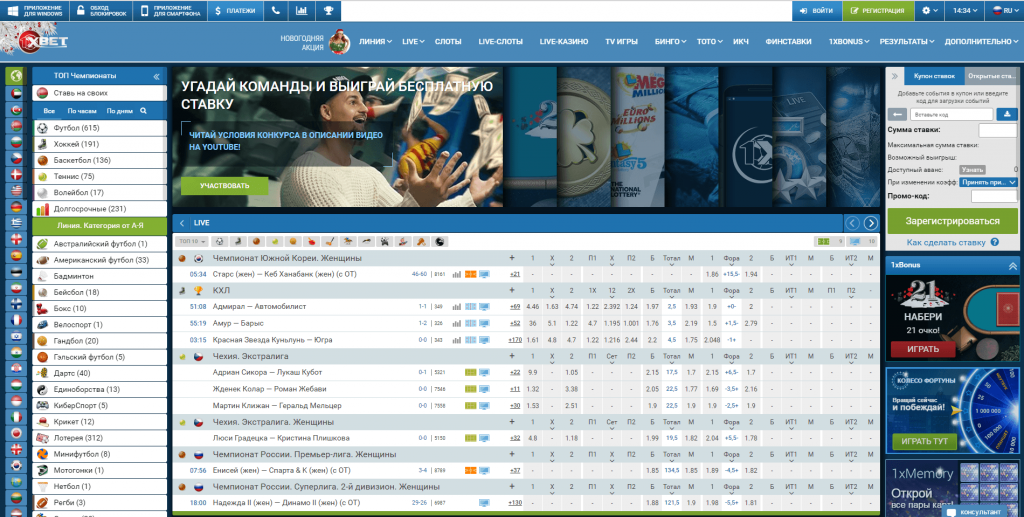The height and width of the screenshot is (517, 1024).
Task: Open the RU language dropdown
Action: coord(1002,10)
